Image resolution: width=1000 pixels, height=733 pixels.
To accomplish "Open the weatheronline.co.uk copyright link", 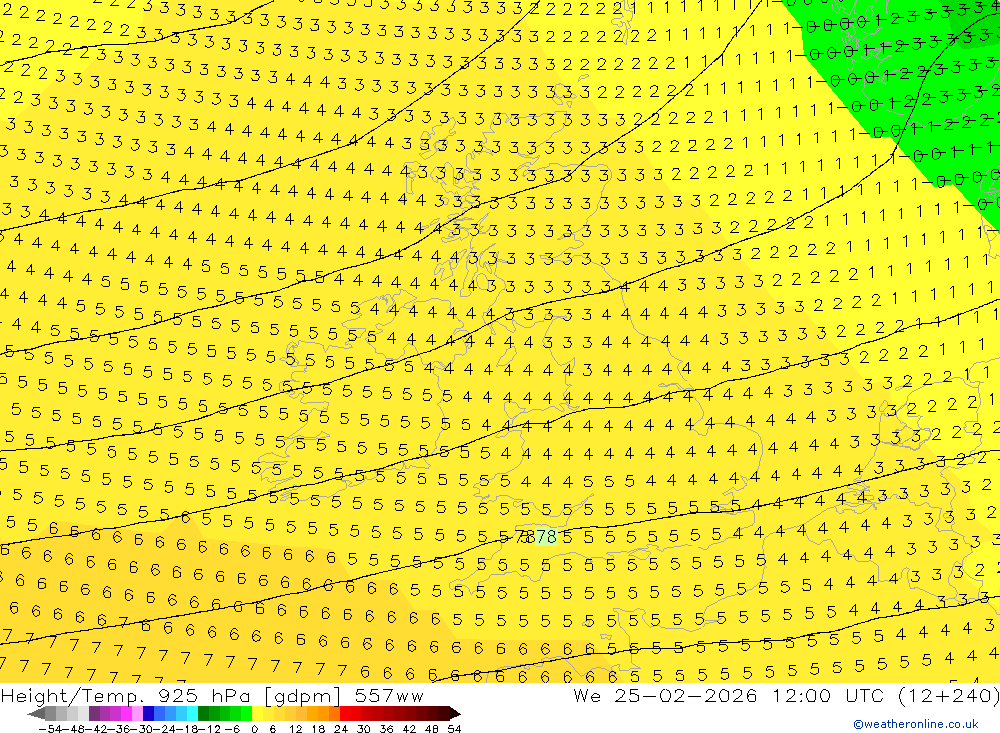I will (916, 724).
